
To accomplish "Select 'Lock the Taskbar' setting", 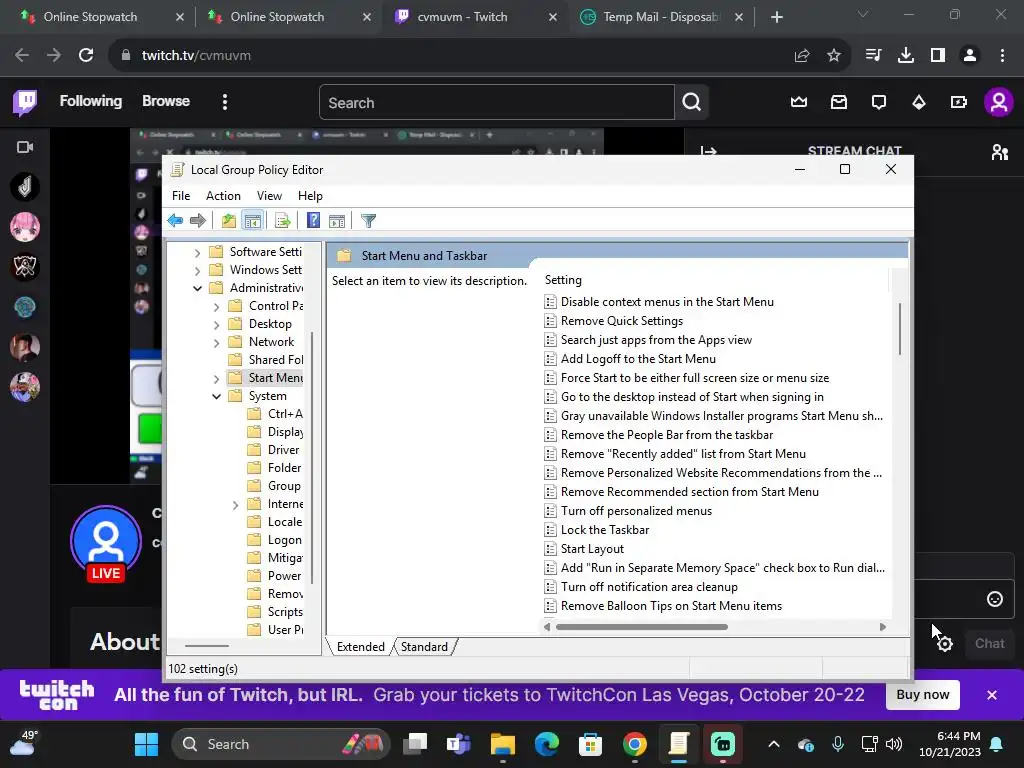I will coord(605,530).
